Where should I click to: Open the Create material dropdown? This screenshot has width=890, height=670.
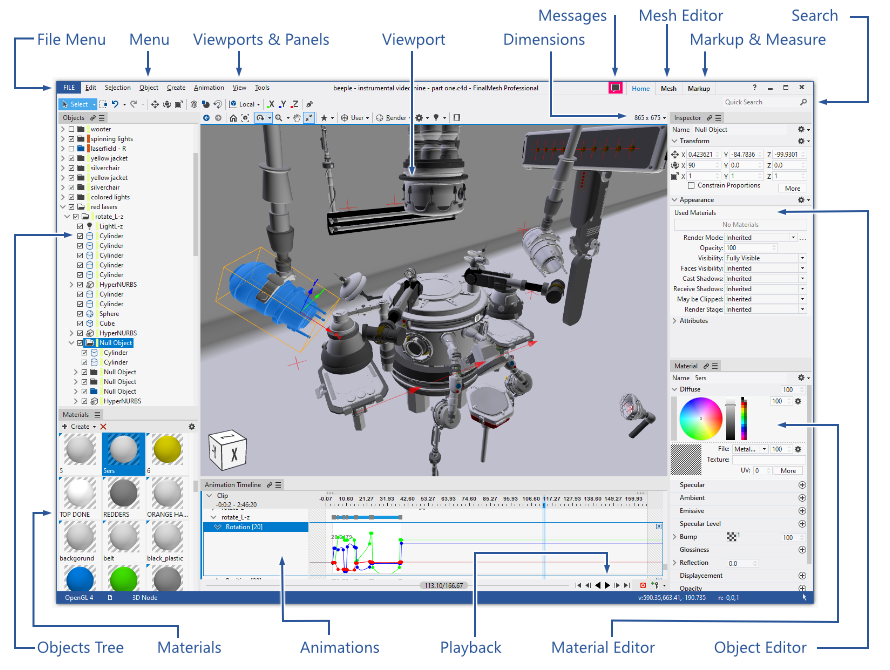[x=79, y=427]
